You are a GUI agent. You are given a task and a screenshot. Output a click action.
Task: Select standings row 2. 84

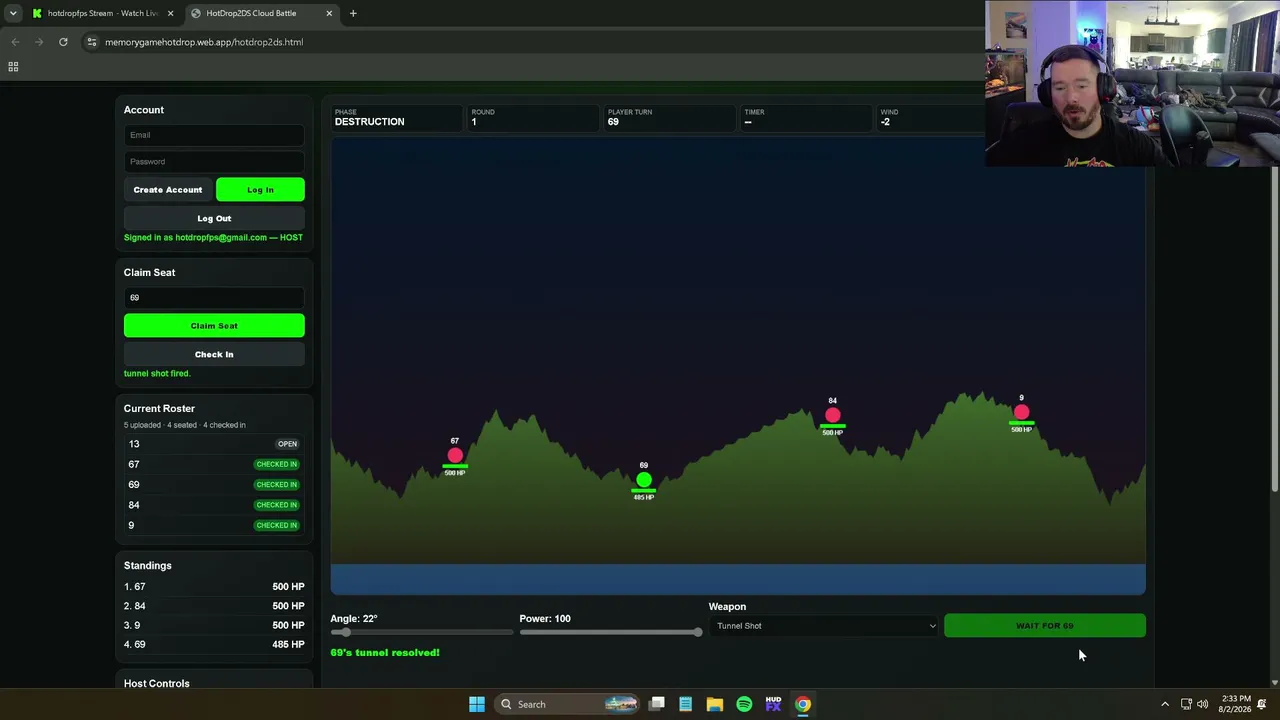(x=214, y=606)
